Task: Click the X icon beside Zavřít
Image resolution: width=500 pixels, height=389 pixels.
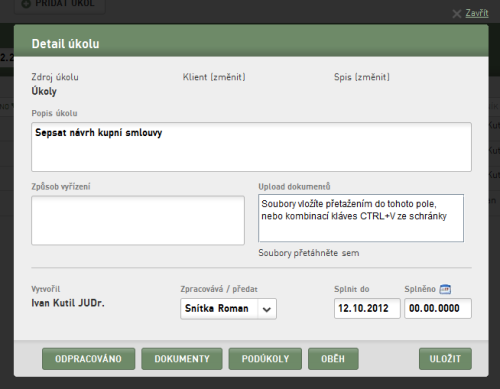Action: pos(457,14)
